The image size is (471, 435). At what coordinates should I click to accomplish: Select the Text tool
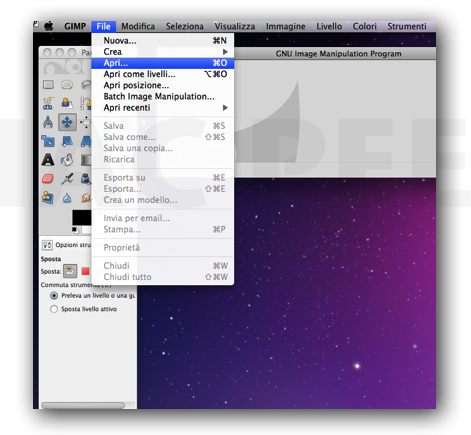click(48, 160)
